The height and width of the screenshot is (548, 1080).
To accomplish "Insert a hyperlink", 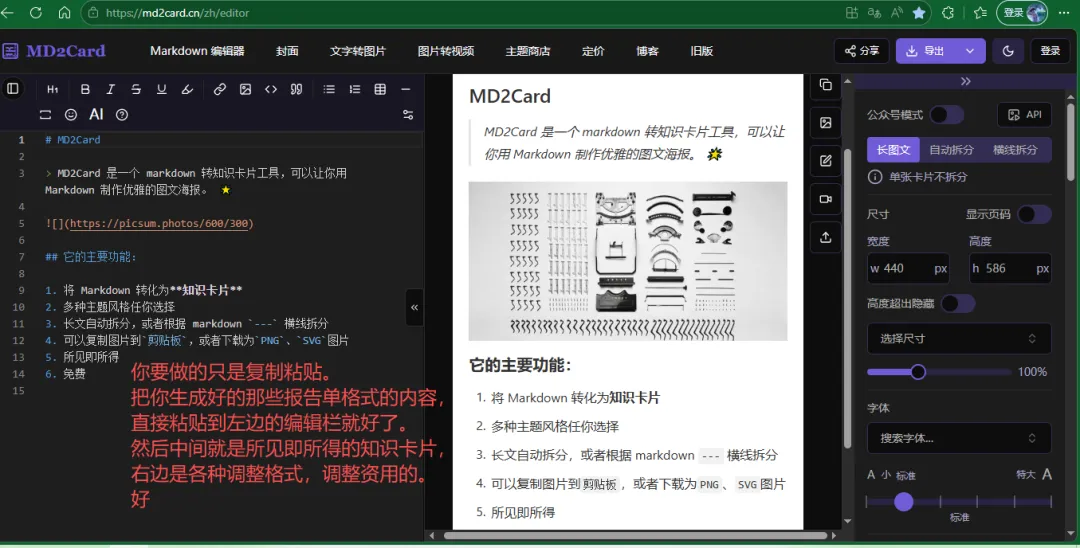I will [x=220, y=89].
